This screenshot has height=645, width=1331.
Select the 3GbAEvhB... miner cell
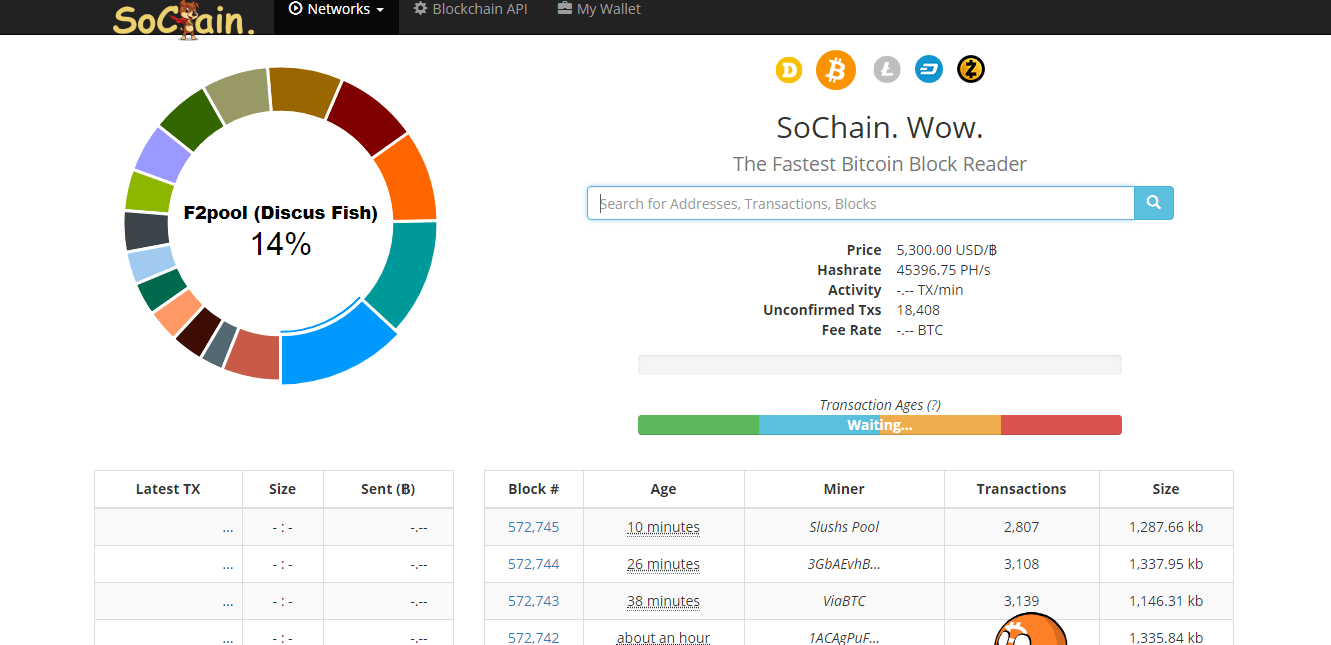coord(844,564)
